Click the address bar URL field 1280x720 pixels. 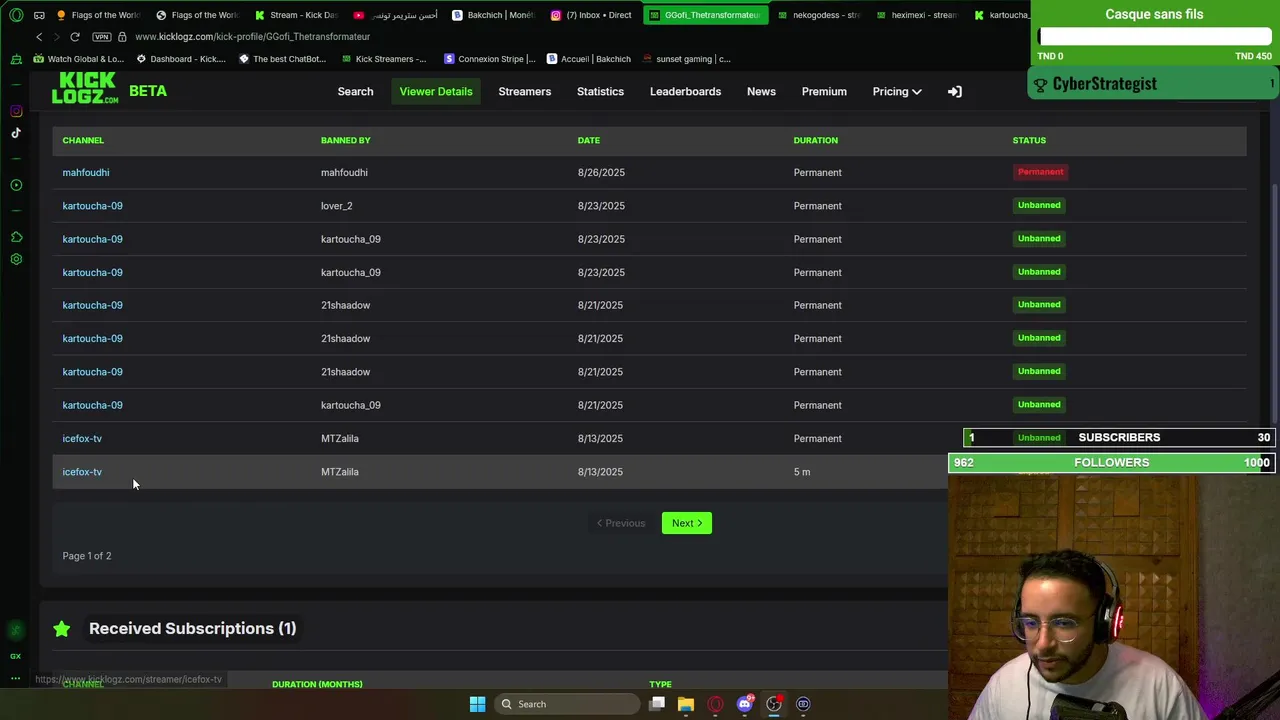point(252,37)
